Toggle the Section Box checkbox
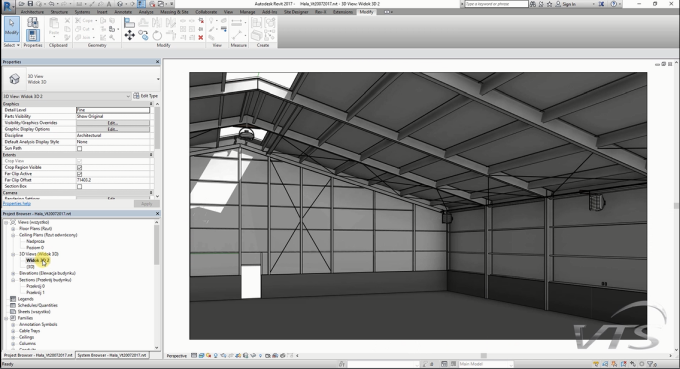Viewport: 680px width, 369px height. (x=79, y=186)
